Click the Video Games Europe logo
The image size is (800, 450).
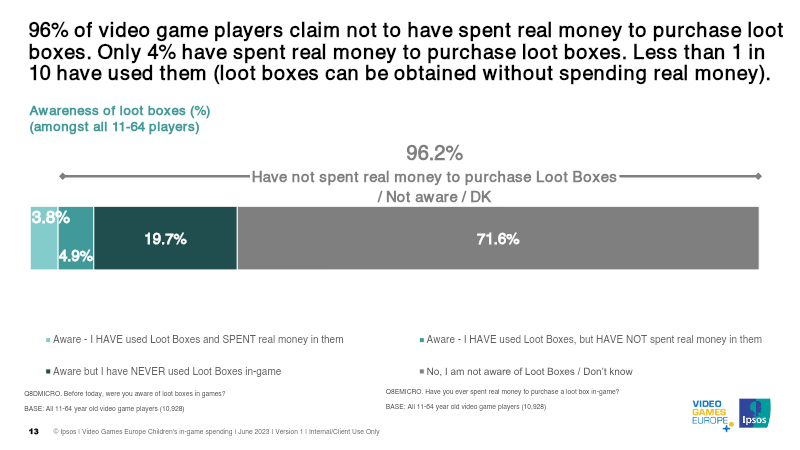712,415
